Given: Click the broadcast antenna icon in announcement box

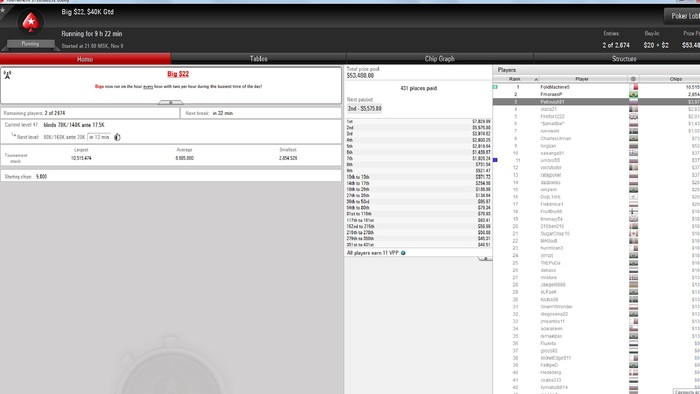Looking at the screenshot, I should (x=7, y=75).
